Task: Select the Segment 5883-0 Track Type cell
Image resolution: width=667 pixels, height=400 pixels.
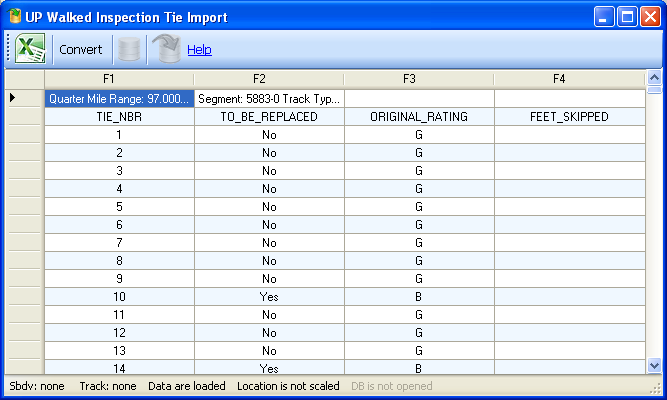Action: point(268,99)
